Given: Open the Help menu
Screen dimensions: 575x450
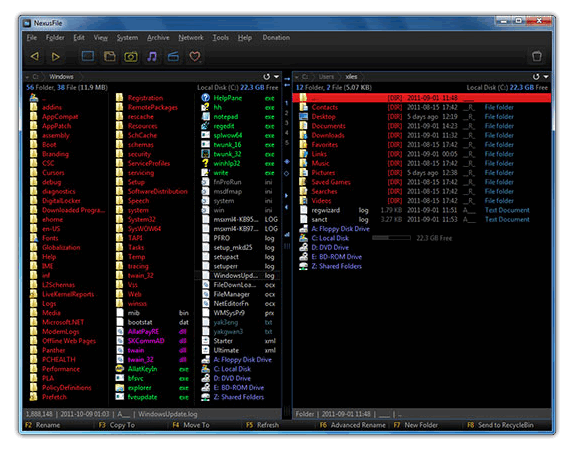Looking at the screenshot, I should [x=245, y=37].
